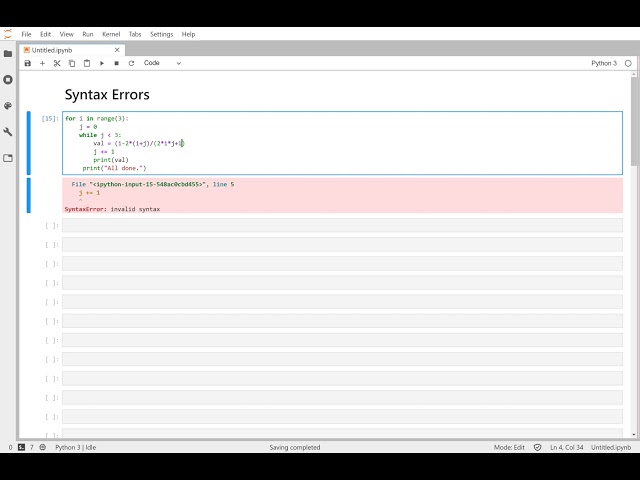Switch kernel via Python 3 label
Screen dimensions: 640x480
click(604, 63)
